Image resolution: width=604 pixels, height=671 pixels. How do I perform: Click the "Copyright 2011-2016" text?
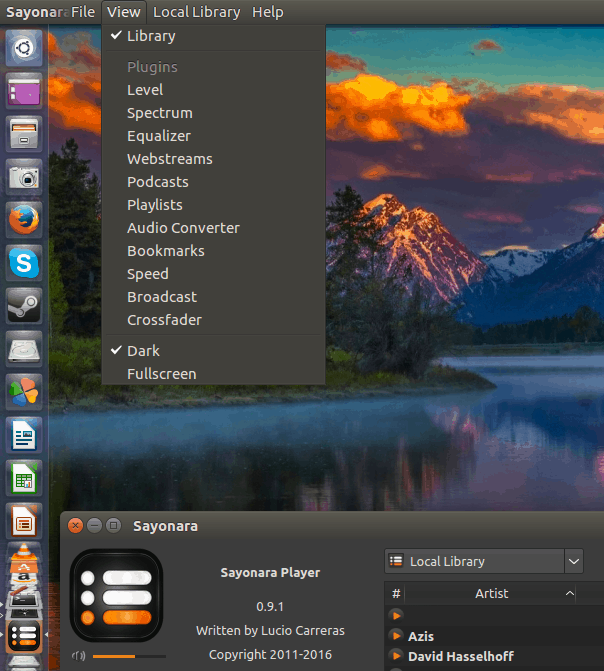270,654
